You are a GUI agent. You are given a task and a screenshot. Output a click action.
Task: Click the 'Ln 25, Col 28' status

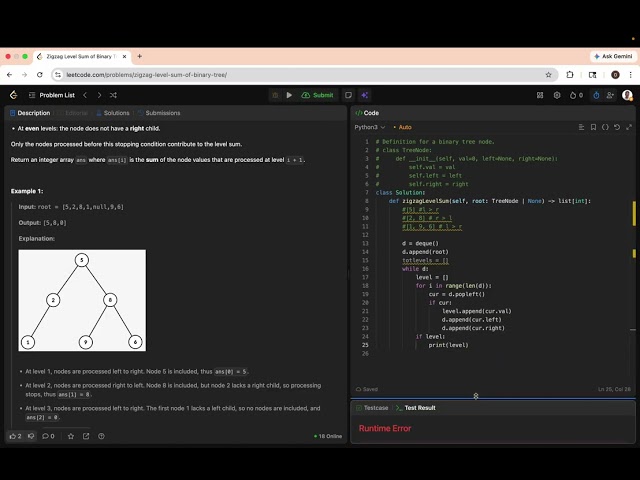tap(614, 389)
